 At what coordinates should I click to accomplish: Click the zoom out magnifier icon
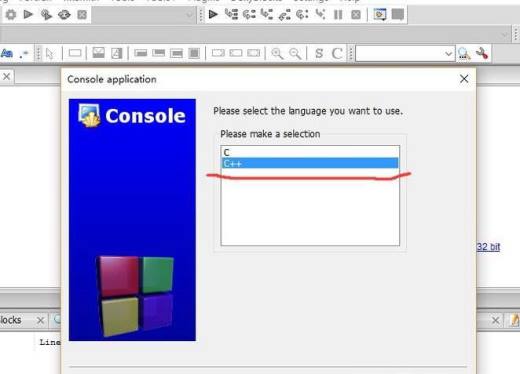pos(295,53)
